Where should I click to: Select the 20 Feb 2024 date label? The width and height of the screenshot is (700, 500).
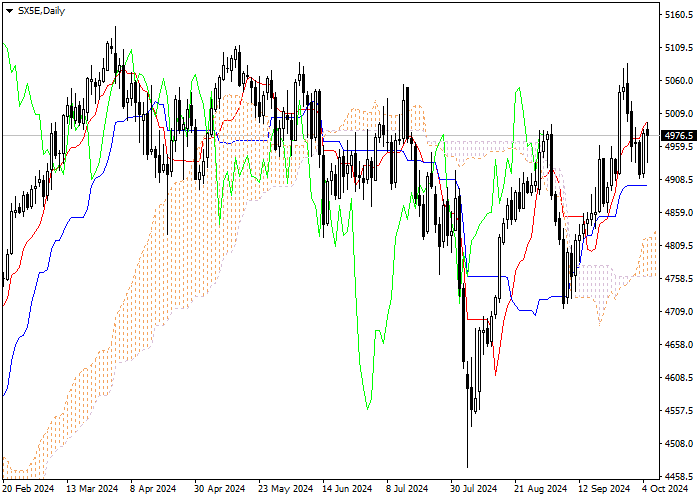(28, 488)
